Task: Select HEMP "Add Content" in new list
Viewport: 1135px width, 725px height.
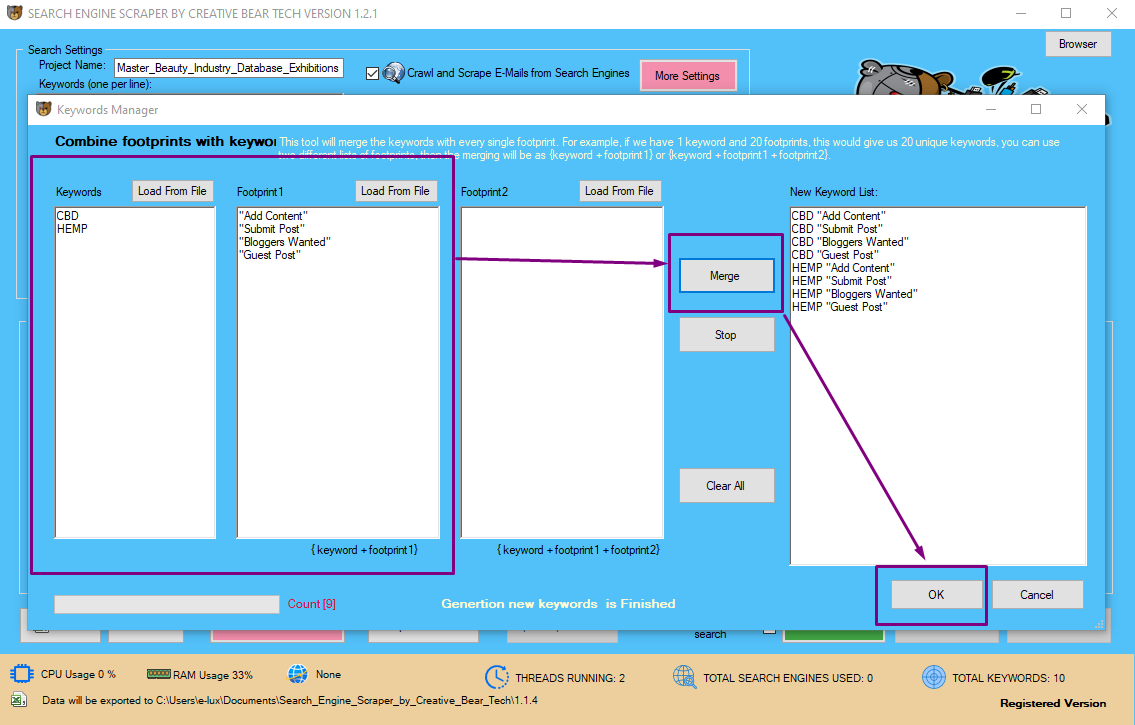Action: coord(843,268)
